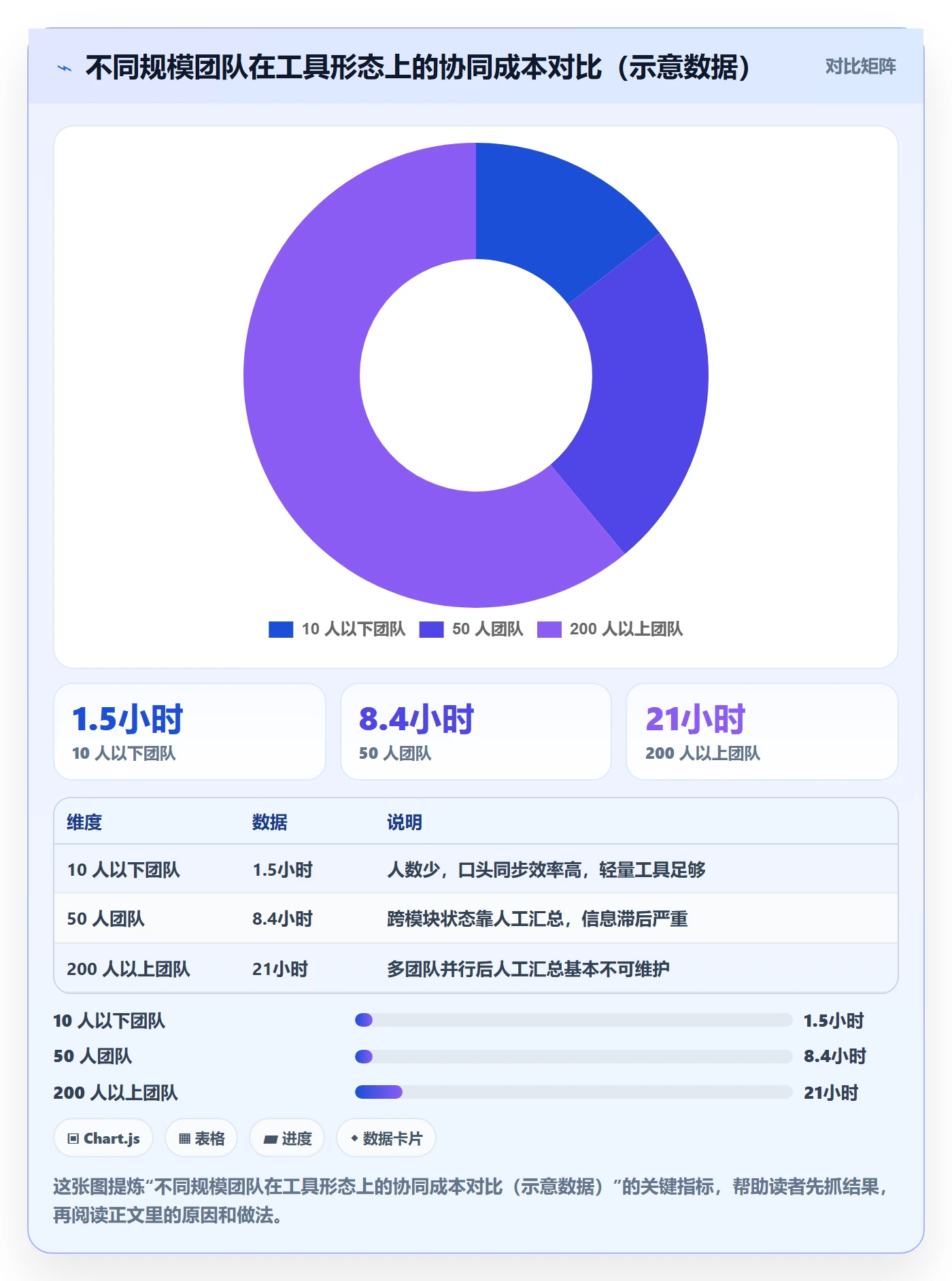This screenshot has height=1281, width=952.
Task: Click the 50 人团队 progress bar
Action: (x=574, y=1057)
